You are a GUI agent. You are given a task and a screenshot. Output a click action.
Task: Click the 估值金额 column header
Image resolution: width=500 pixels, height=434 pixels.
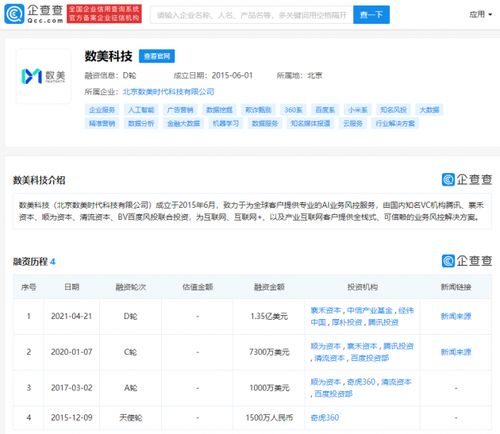click(197, 287)
